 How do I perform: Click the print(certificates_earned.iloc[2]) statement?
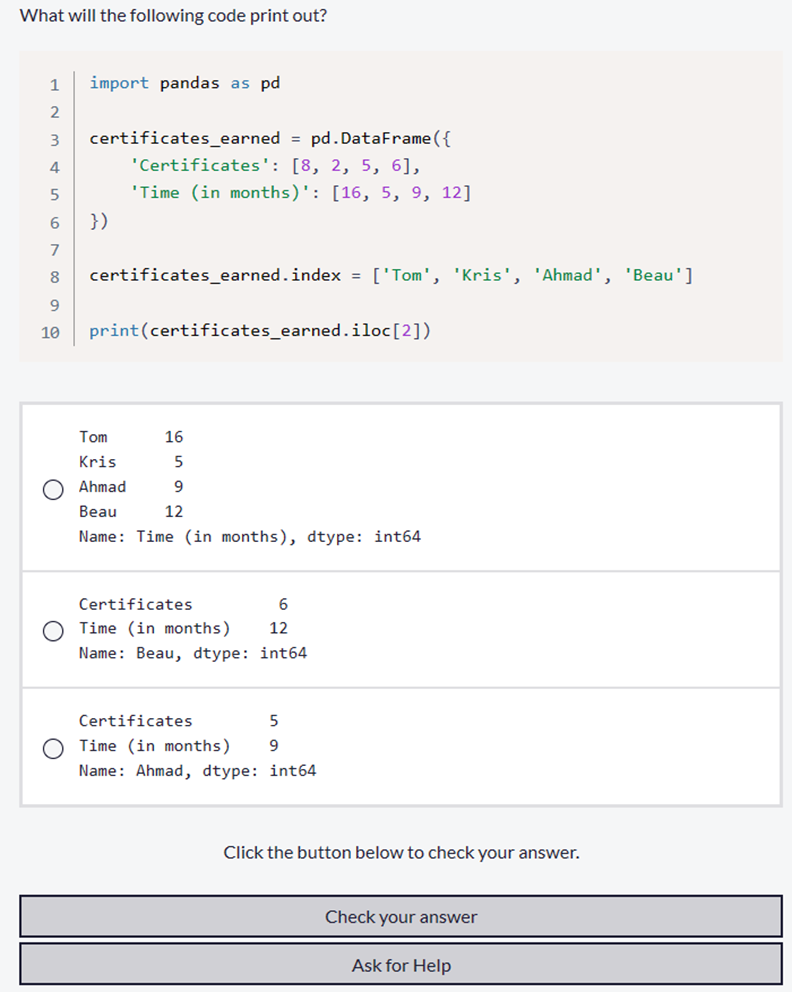click(x=260, y=330)
